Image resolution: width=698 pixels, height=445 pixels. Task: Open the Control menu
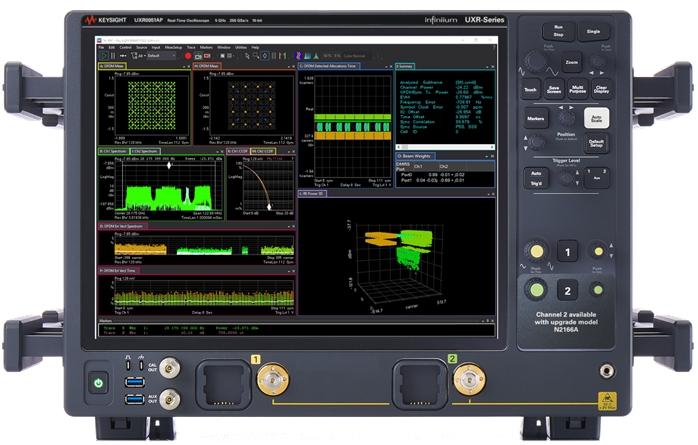tap(125, 47)
